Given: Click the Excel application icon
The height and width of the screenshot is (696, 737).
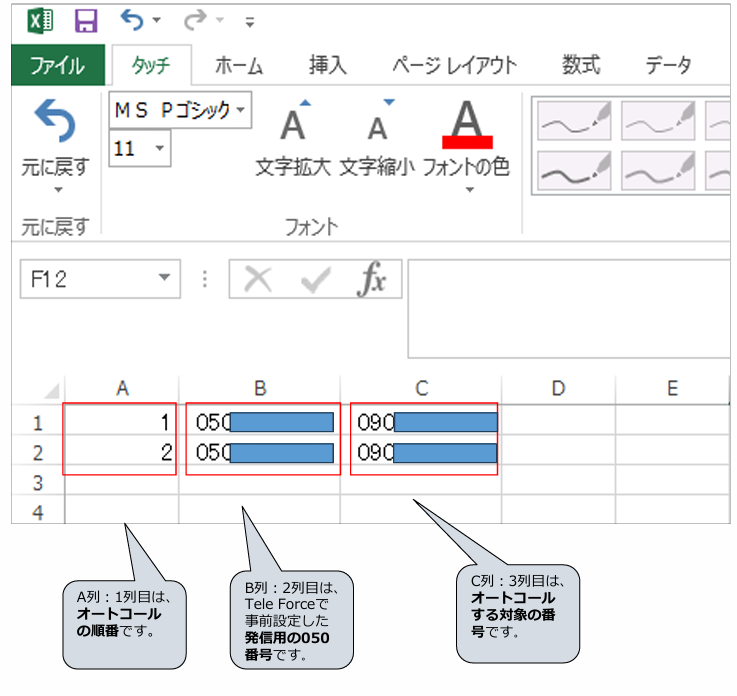Looking at the screenshot, I should pos(40,21).
